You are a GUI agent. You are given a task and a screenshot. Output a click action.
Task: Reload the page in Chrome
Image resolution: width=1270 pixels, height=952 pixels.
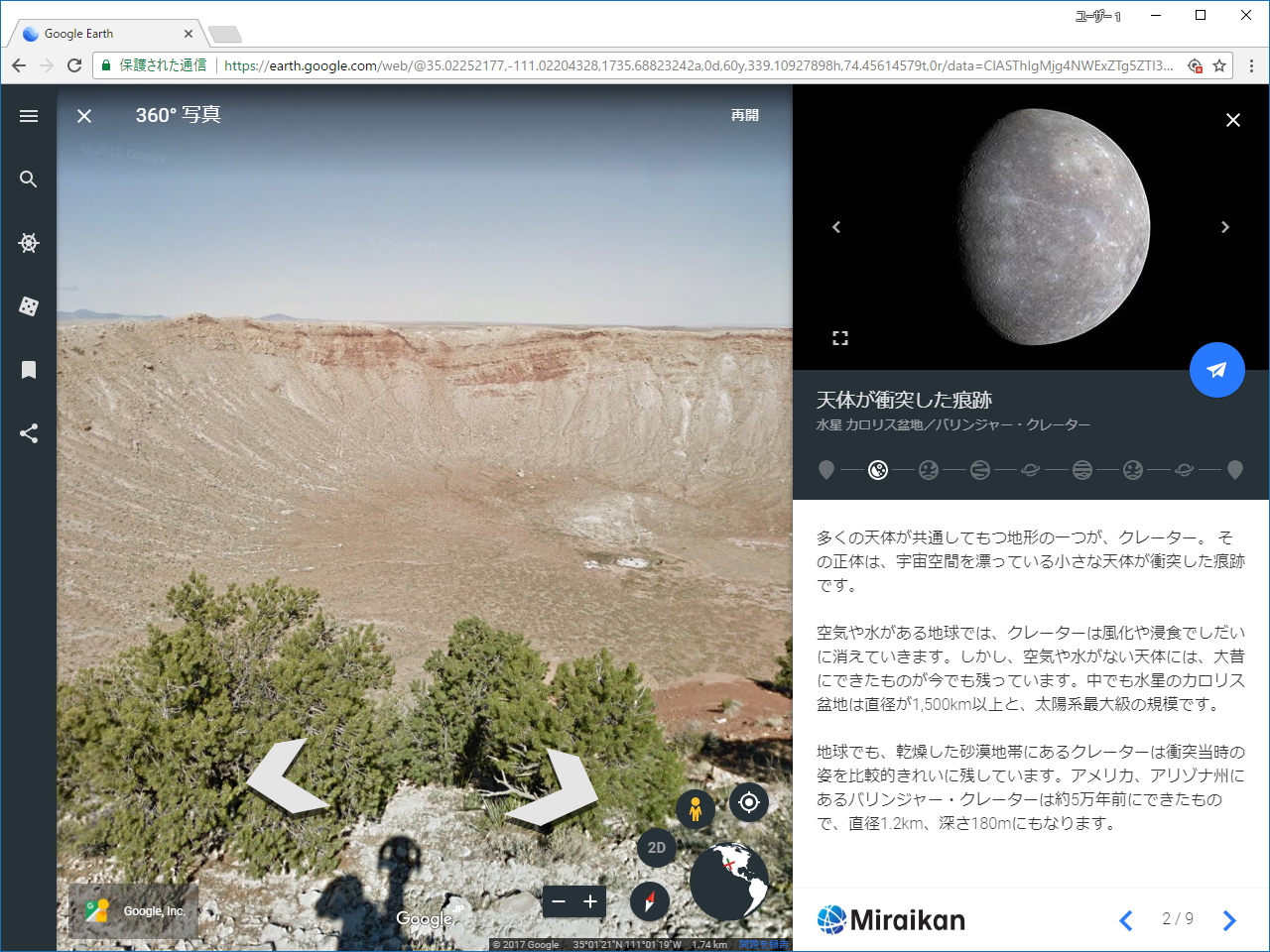[x=74, y=65]
